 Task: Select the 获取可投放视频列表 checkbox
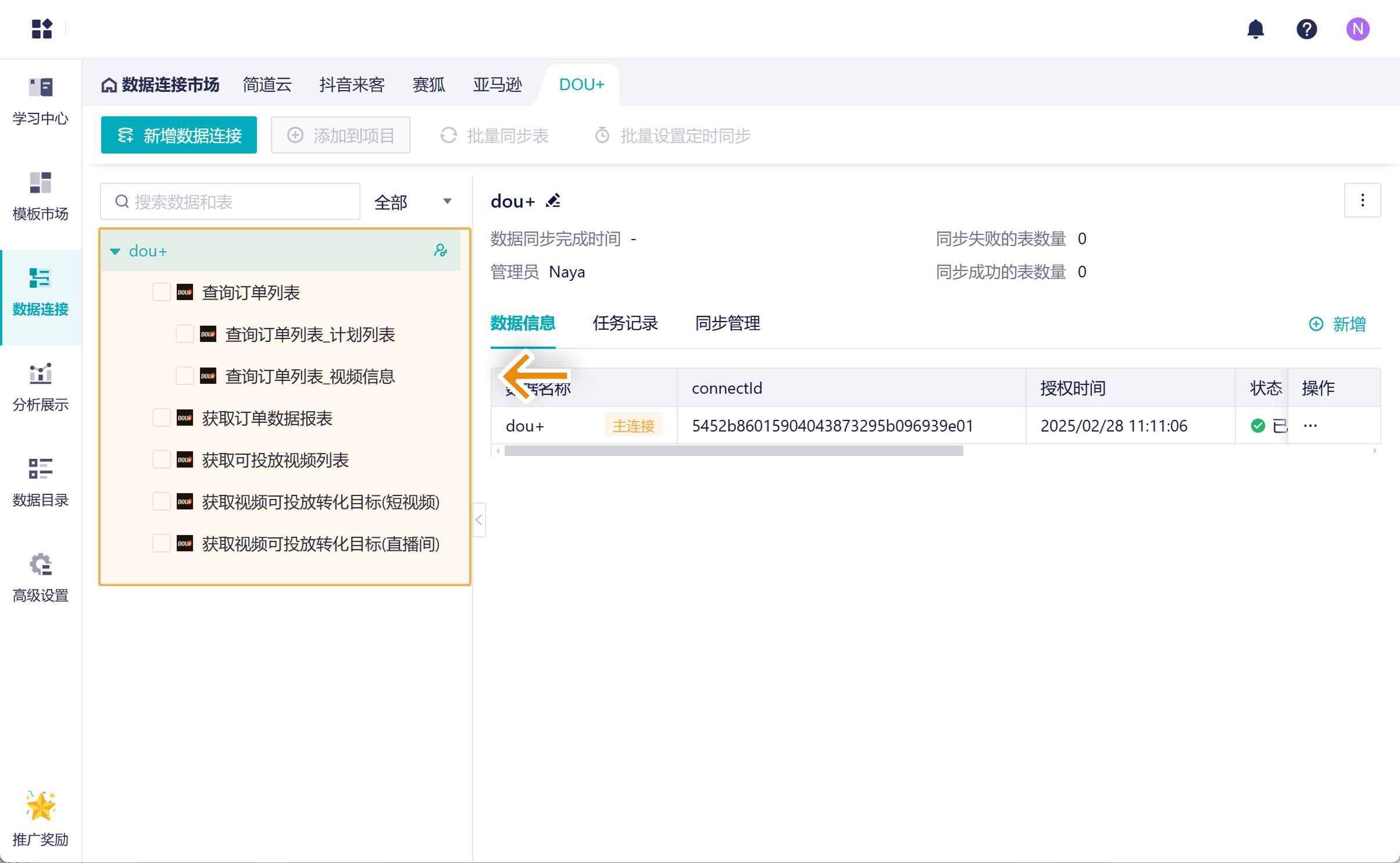pyautogui.click(x=161, y=459)
